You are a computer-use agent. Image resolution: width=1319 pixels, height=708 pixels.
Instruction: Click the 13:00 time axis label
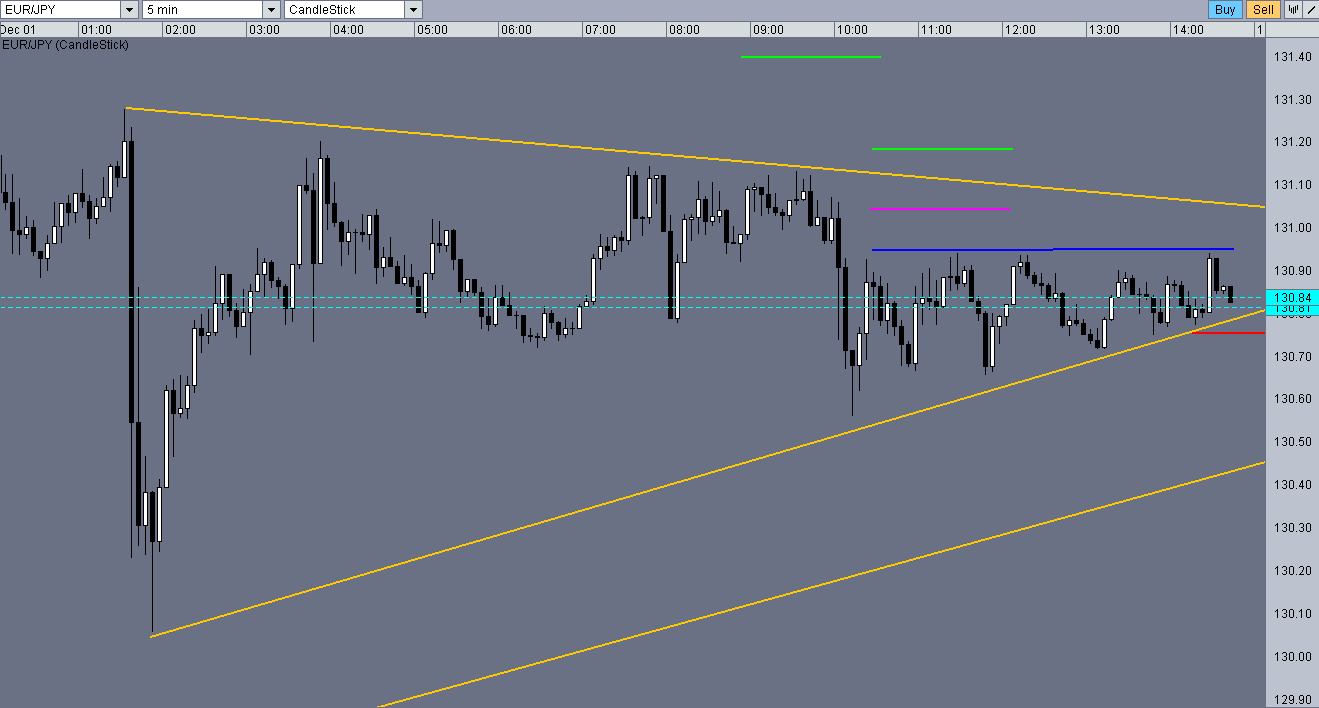1105,30
